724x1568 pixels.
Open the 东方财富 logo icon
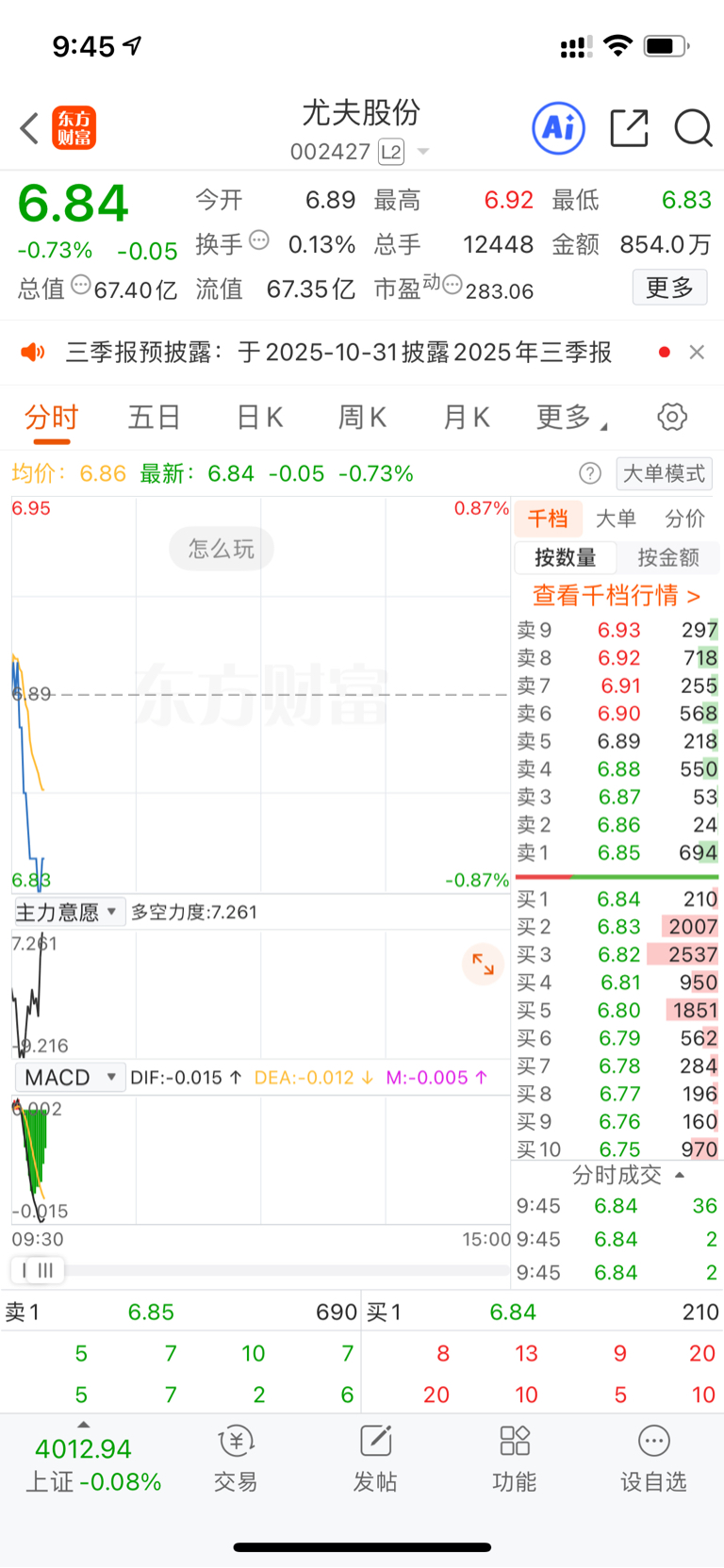point(74,128)
